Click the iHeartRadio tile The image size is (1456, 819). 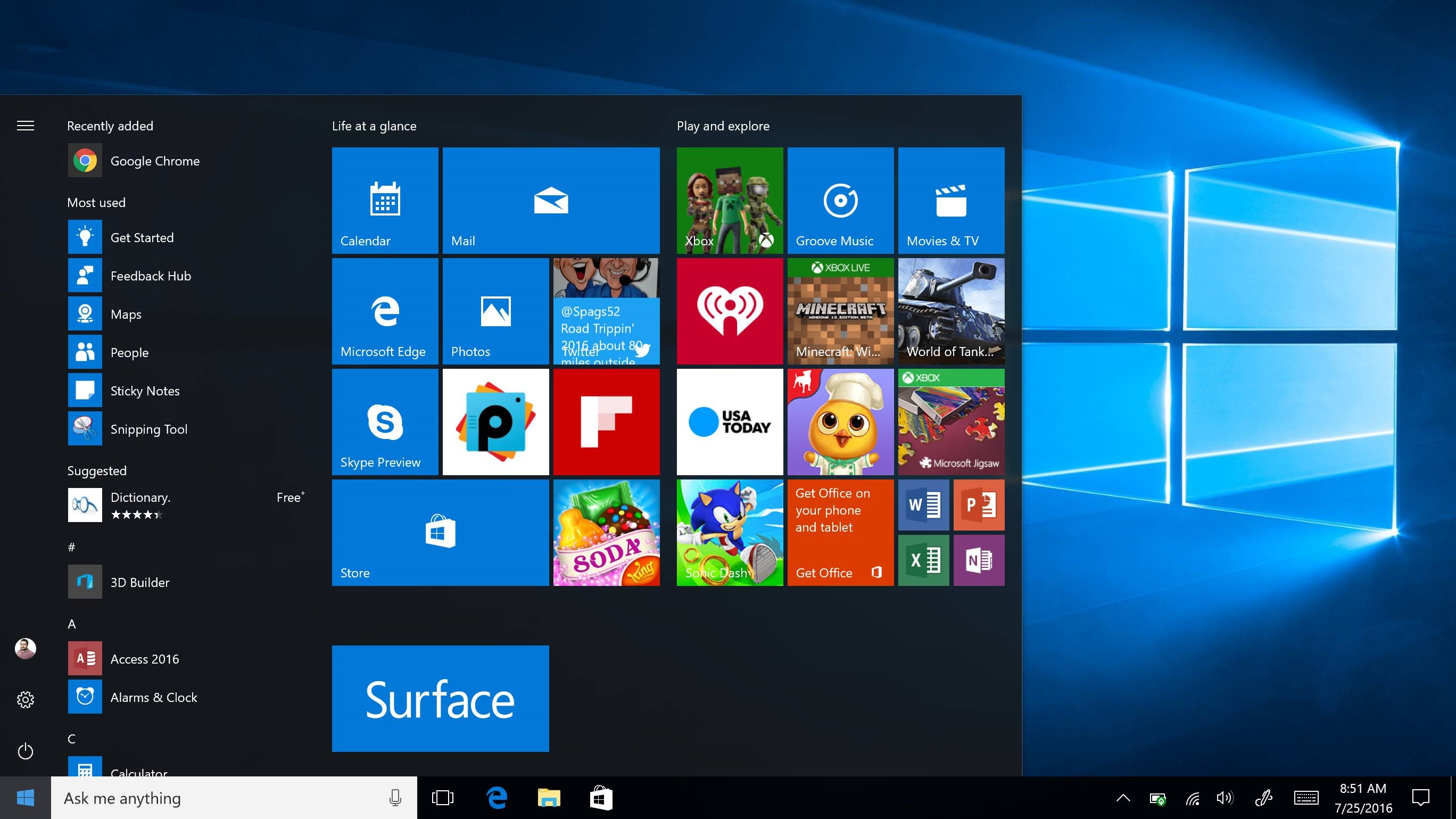(730, 311)
